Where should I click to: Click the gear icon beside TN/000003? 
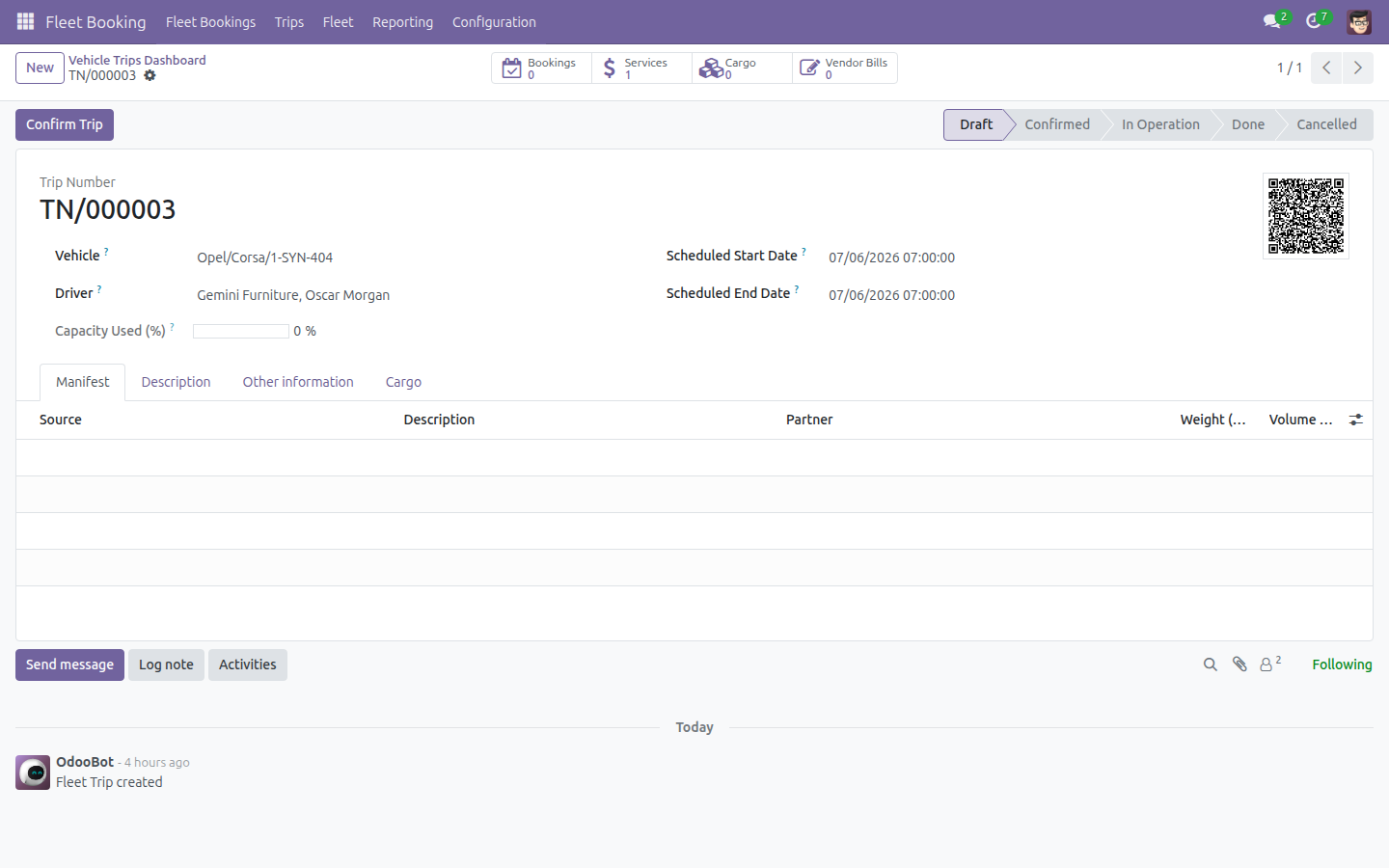click(x=150, y=75)
